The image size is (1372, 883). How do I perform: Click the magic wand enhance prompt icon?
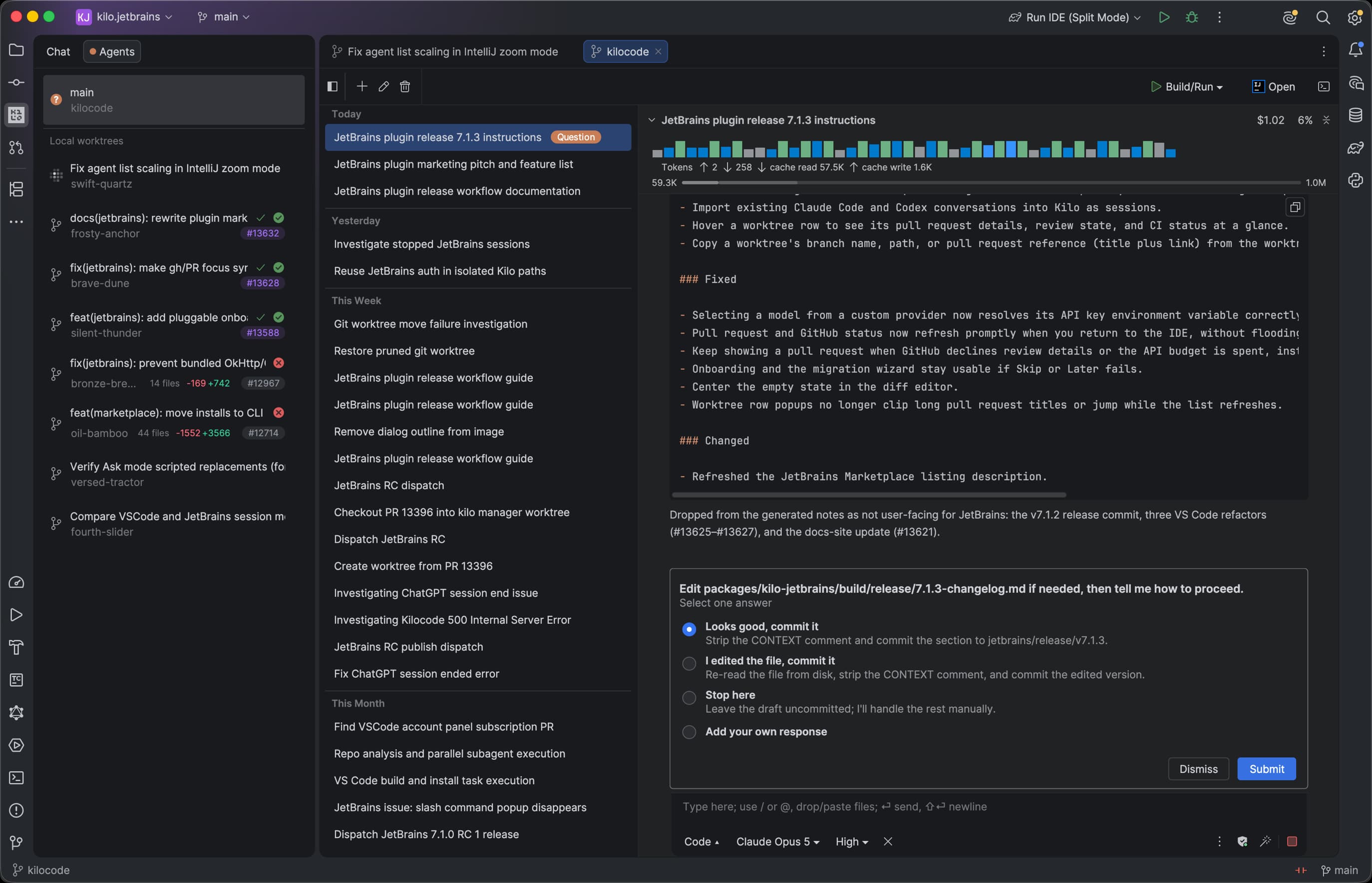tap(1265, 841)
